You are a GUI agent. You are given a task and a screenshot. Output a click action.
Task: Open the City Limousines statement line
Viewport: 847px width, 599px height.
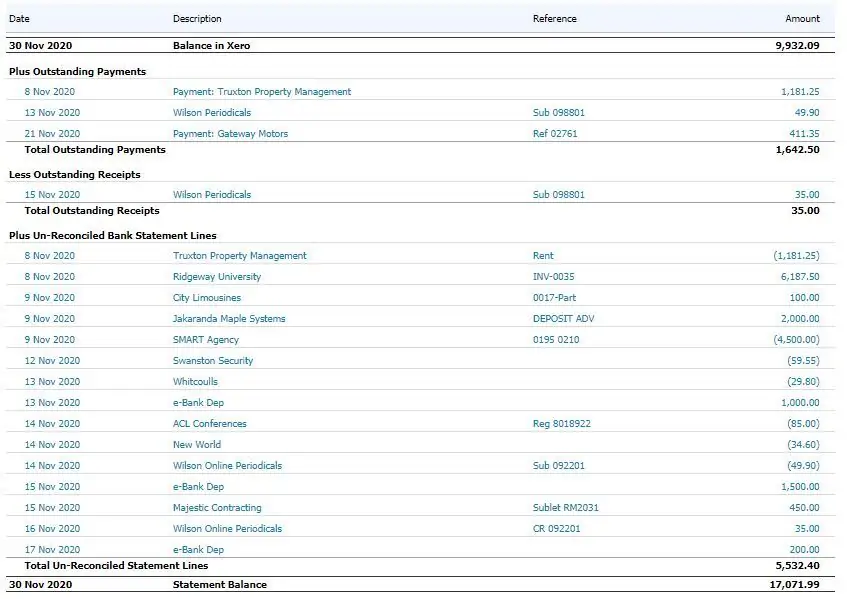coord(207,298)
